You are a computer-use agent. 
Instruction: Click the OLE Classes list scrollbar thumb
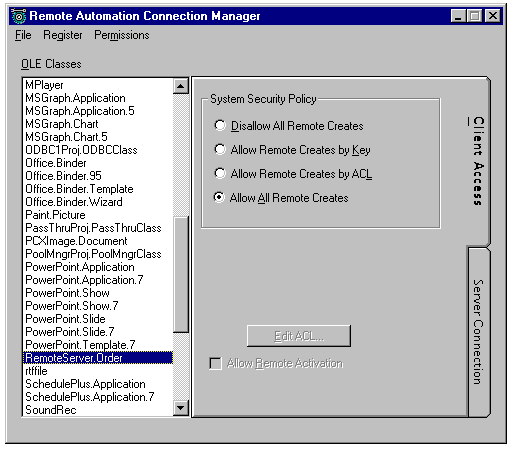coord(181,274)
